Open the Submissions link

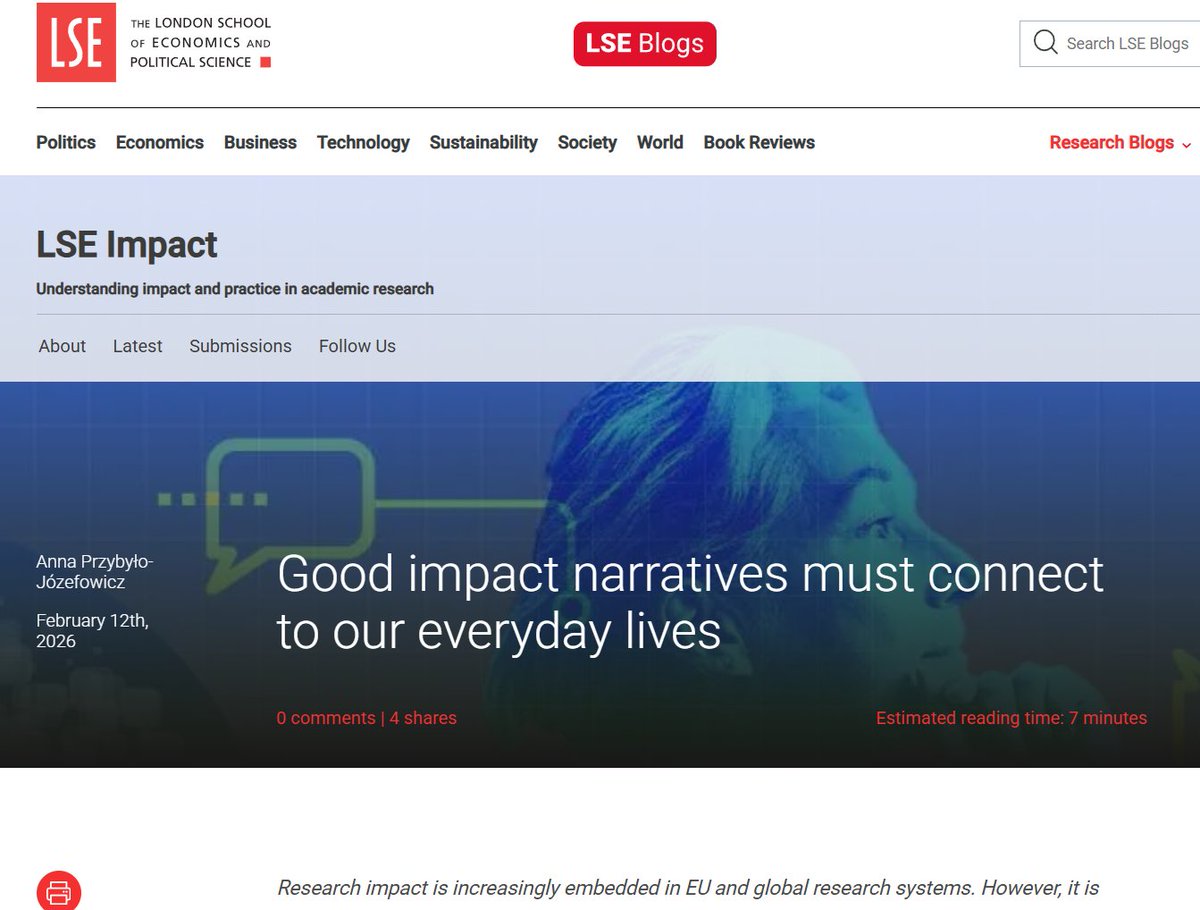[x=241, y=346]
